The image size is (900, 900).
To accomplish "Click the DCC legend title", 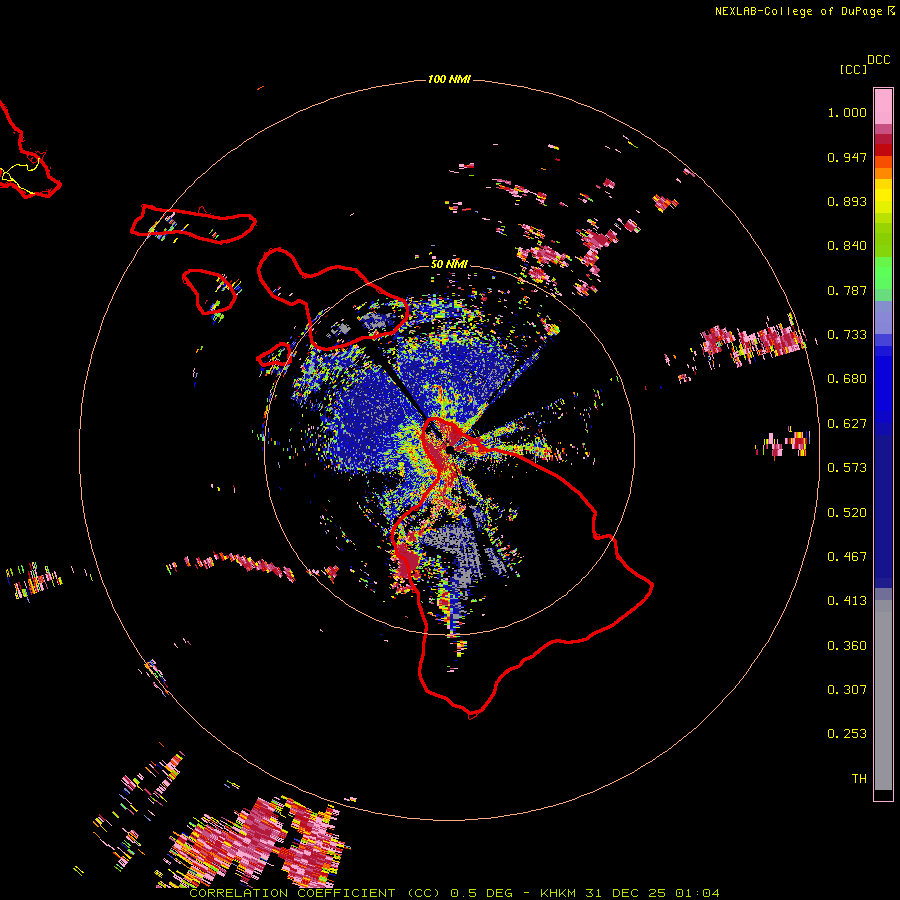I will coord(879,60).
